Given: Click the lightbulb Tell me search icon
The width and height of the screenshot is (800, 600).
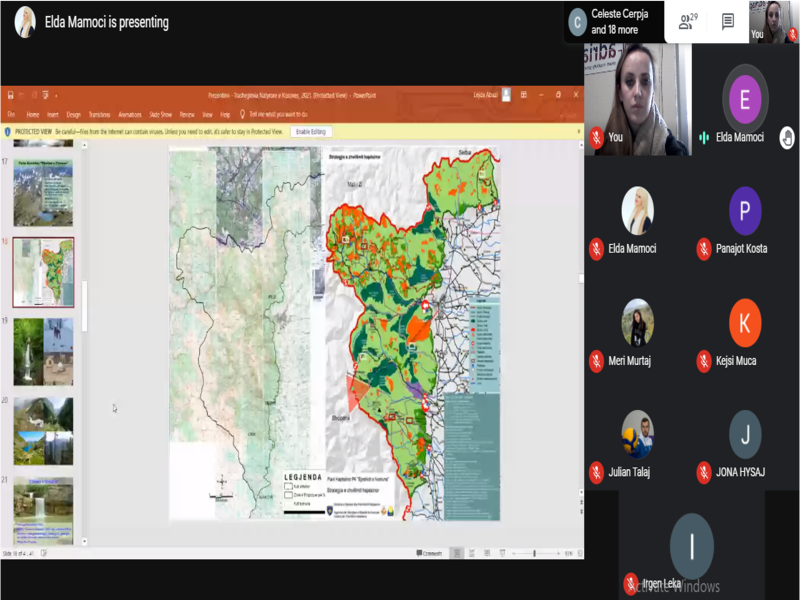Looking at the screenshot, I should point(242,114).
